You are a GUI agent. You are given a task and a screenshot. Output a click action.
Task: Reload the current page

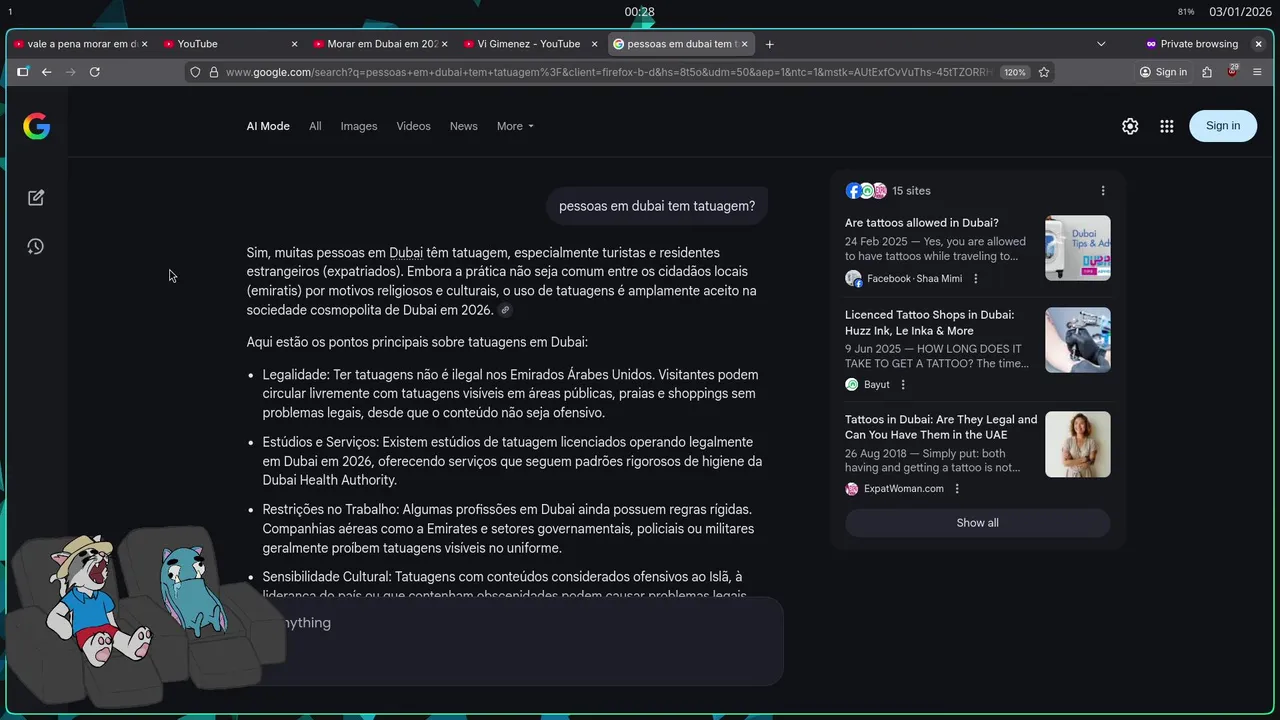(95, 72)
